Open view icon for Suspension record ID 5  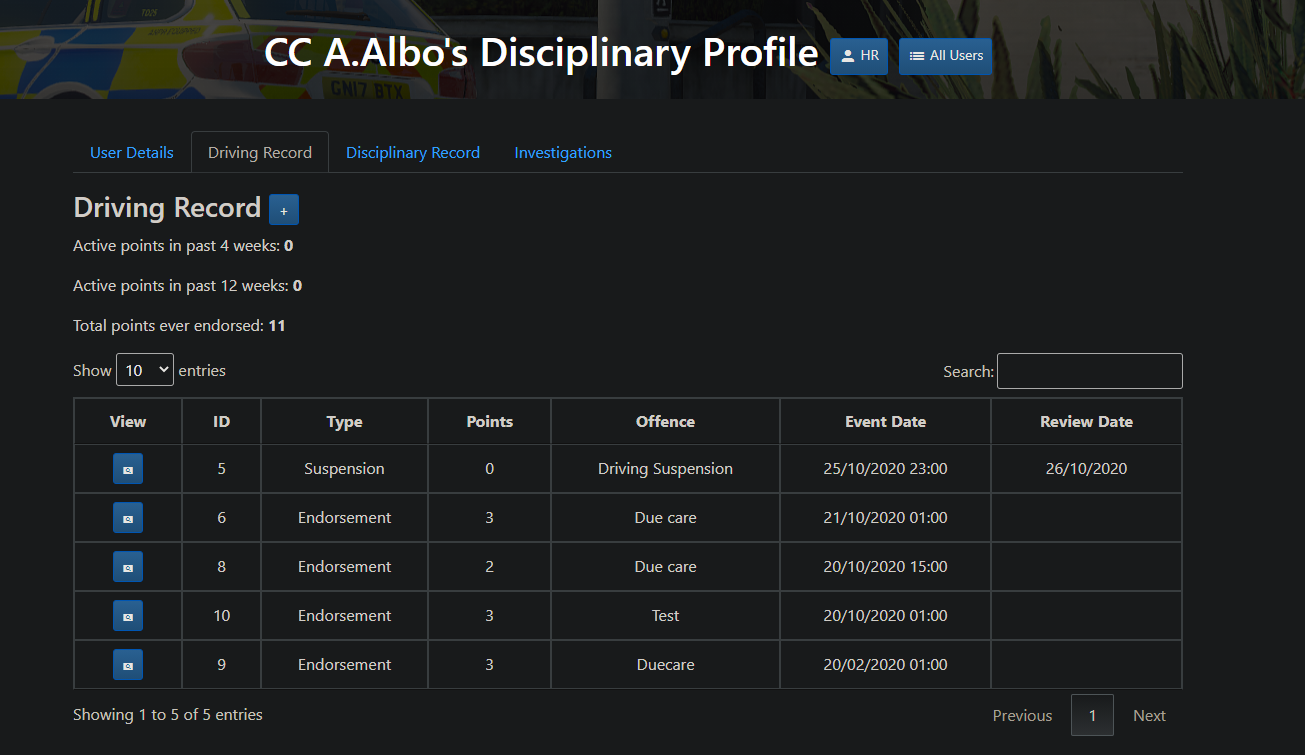[x=128, y=469]
